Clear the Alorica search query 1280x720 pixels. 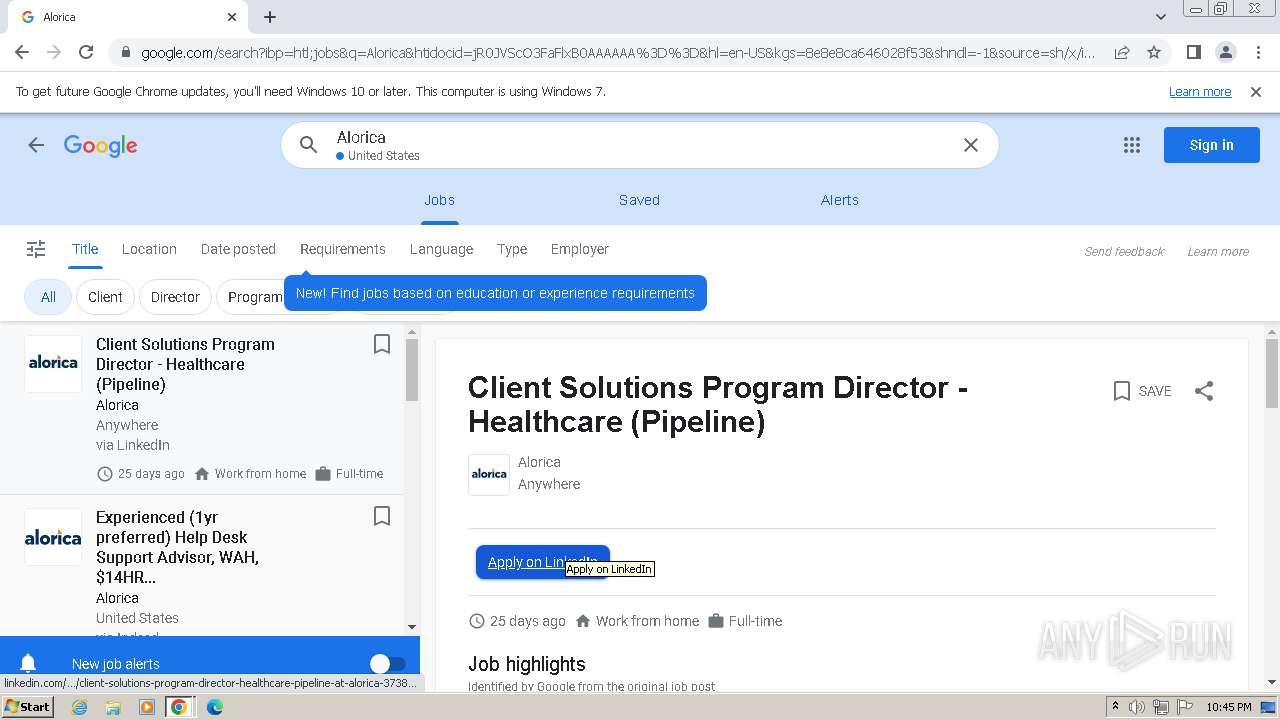(x=971, y=145)
